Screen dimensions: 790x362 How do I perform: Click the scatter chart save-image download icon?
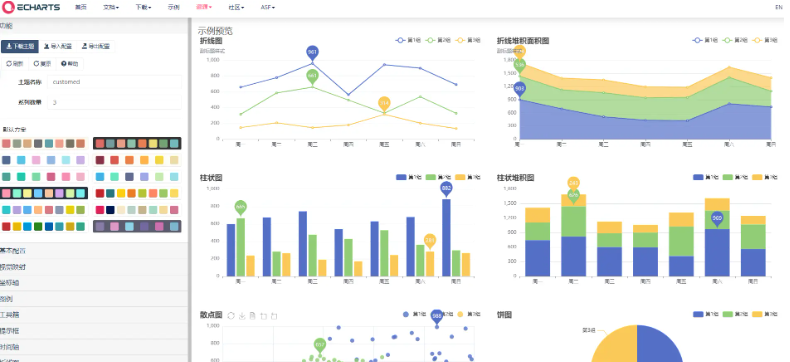tap(242, 316)
